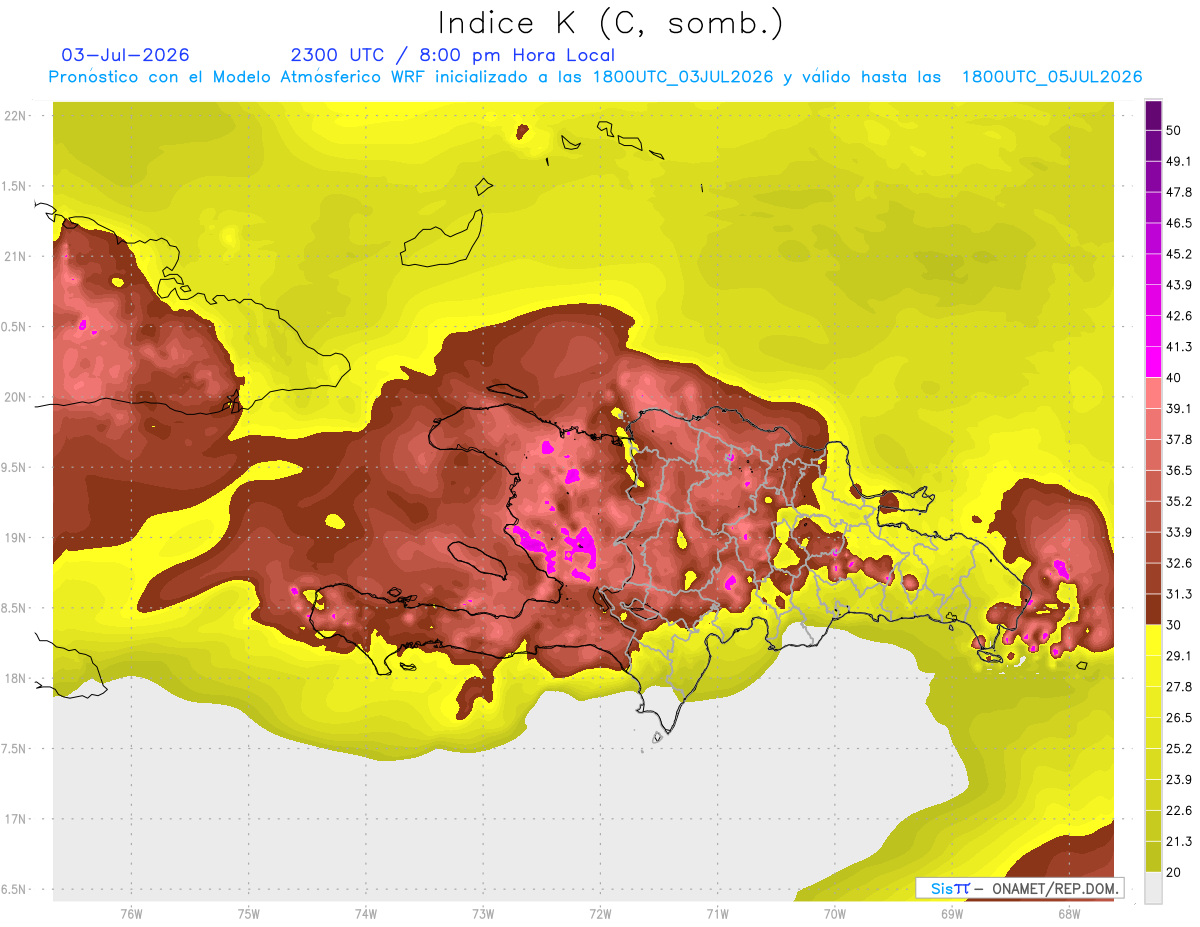Click the '31.3' colorbar value
This screenshot has width=1200, height=927.
coord(1181,594)
